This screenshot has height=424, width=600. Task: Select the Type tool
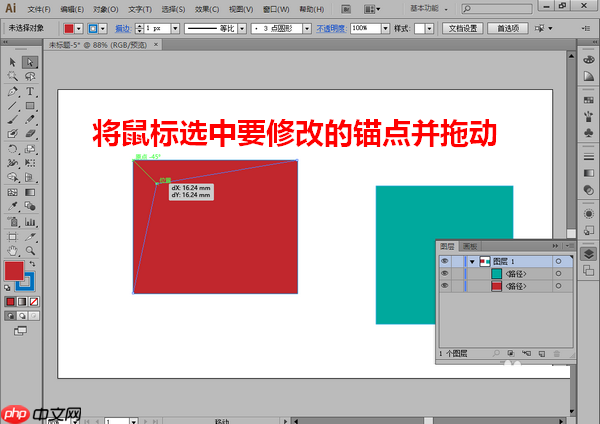30,91
